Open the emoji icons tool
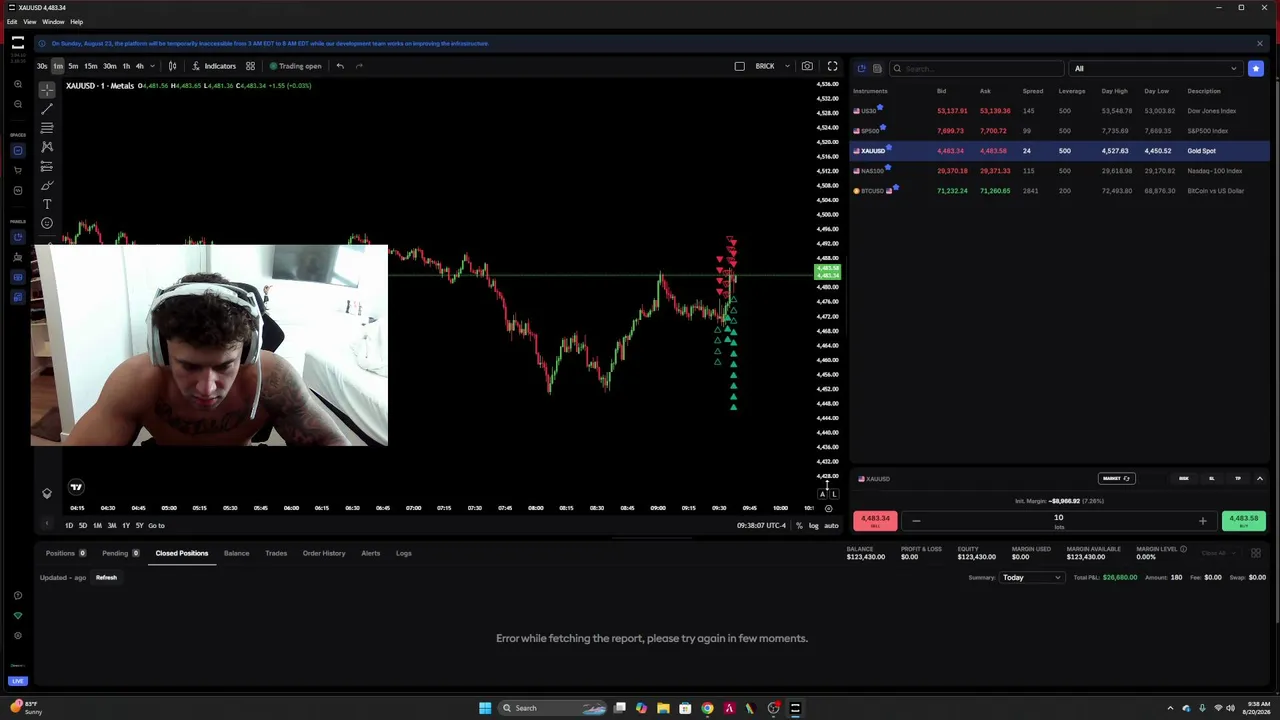Screen dimensions: 1280x720 pyautogui.click(x=47, y=223)
